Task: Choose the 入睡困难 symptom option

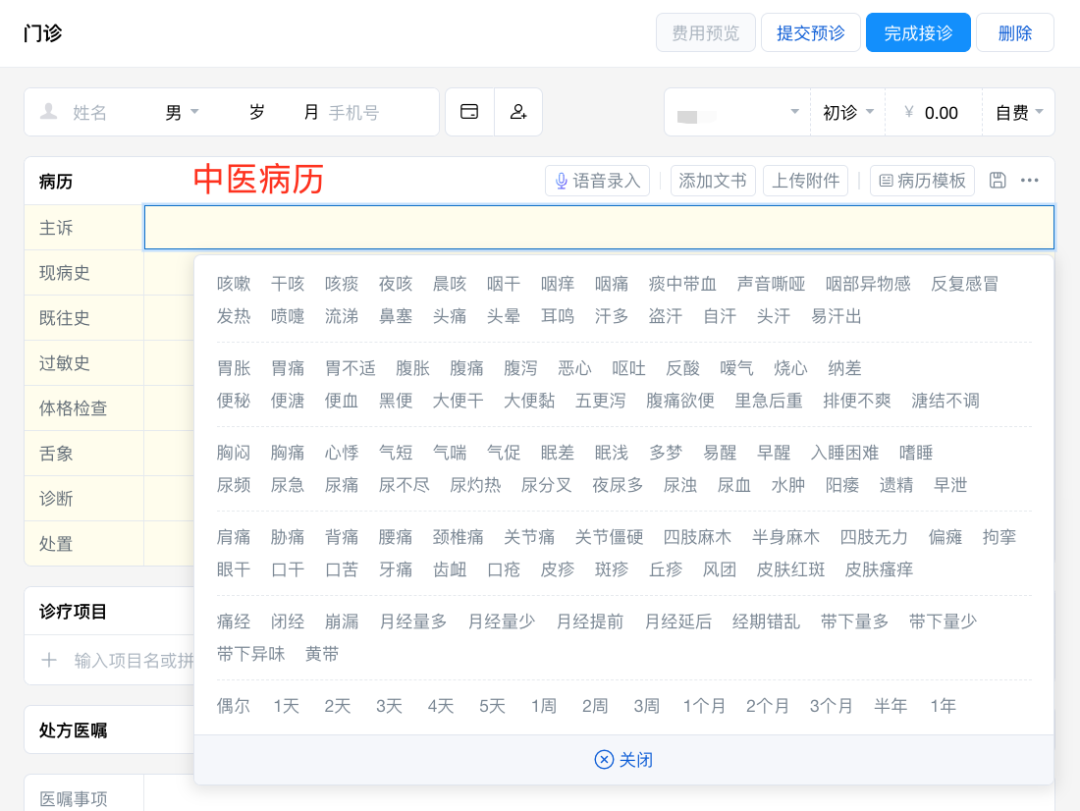Action: (x=845, y=453)
